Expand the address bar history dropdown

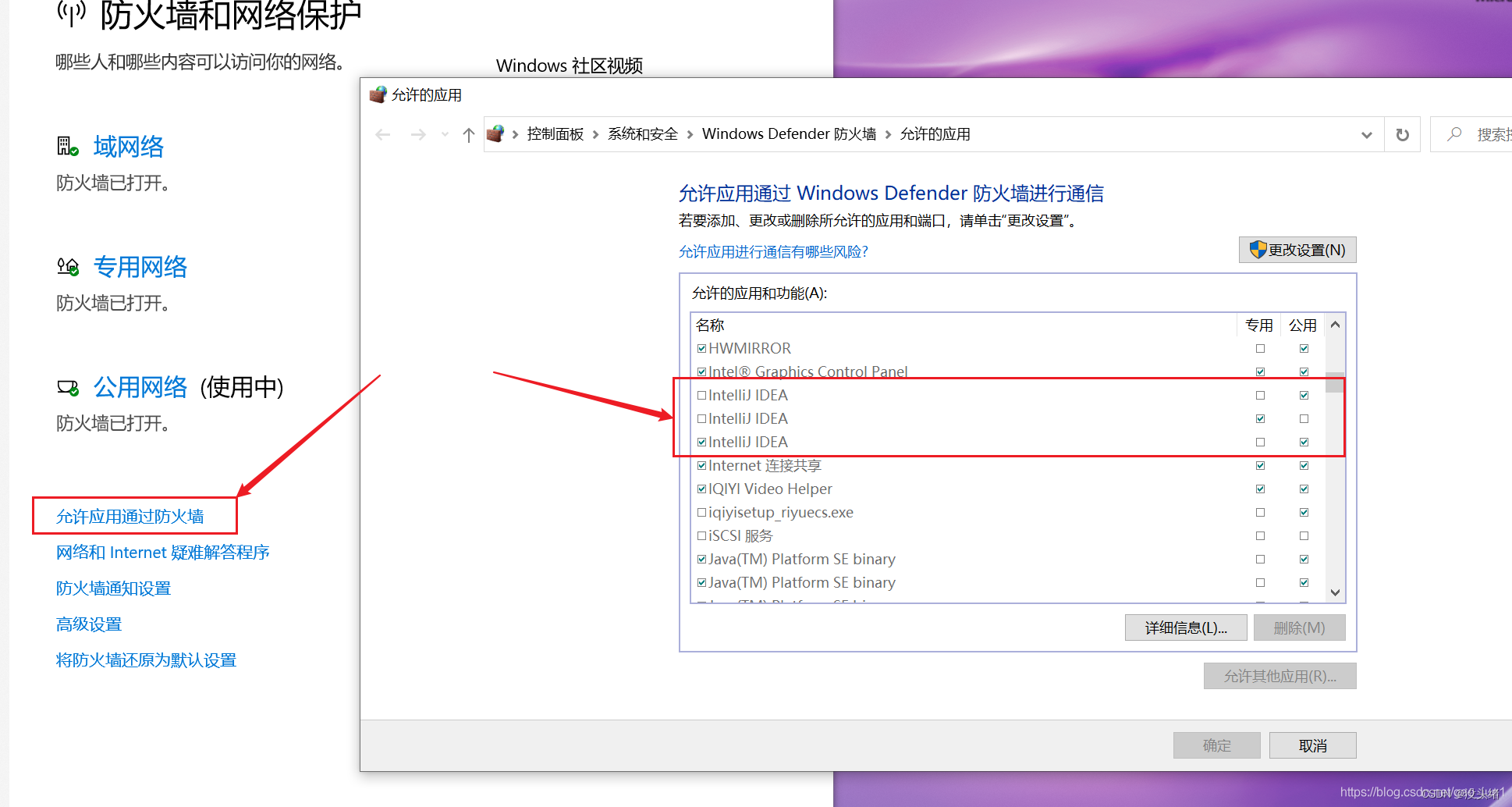(1366, 134)
